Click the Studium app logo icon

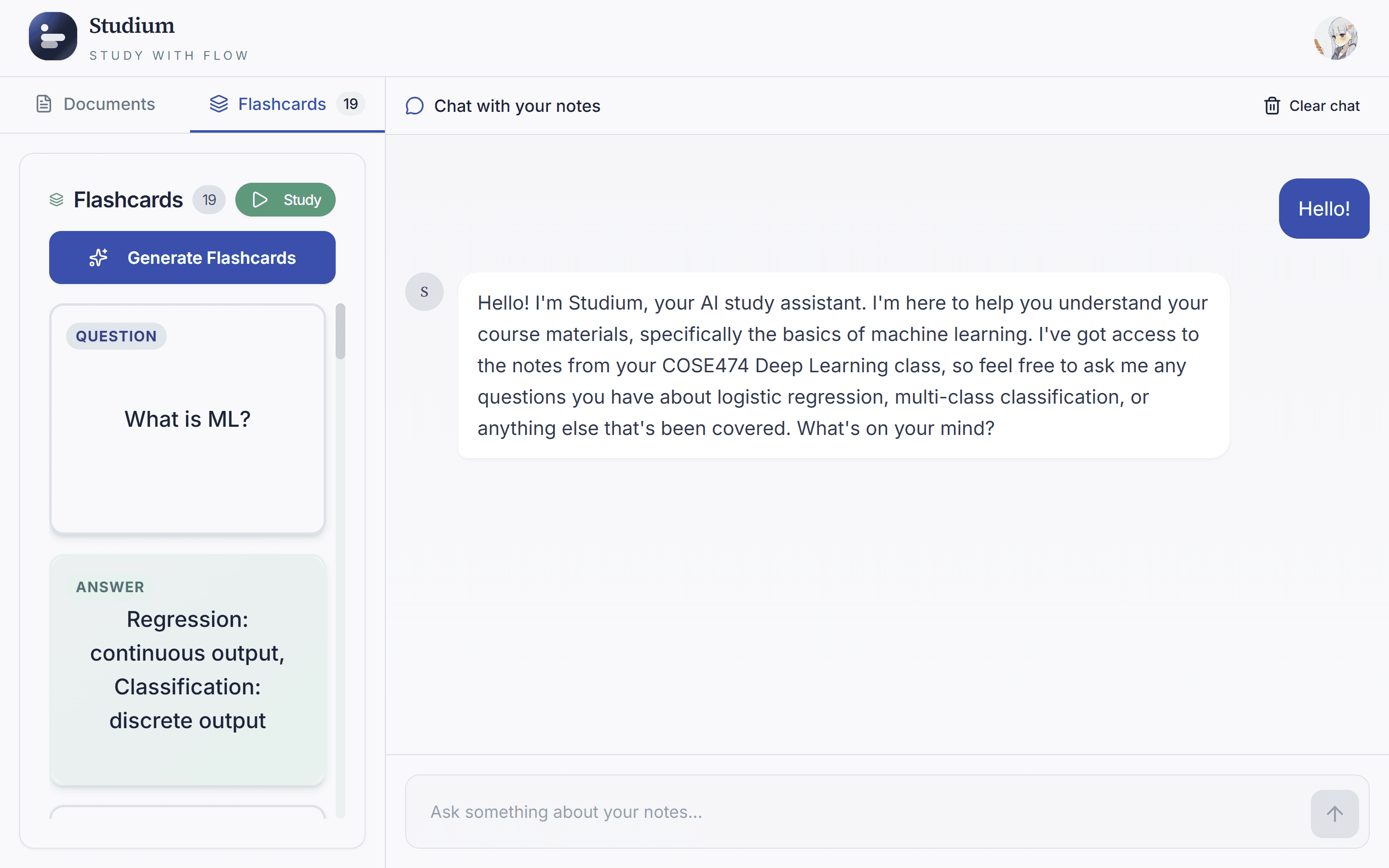(53, 36)
